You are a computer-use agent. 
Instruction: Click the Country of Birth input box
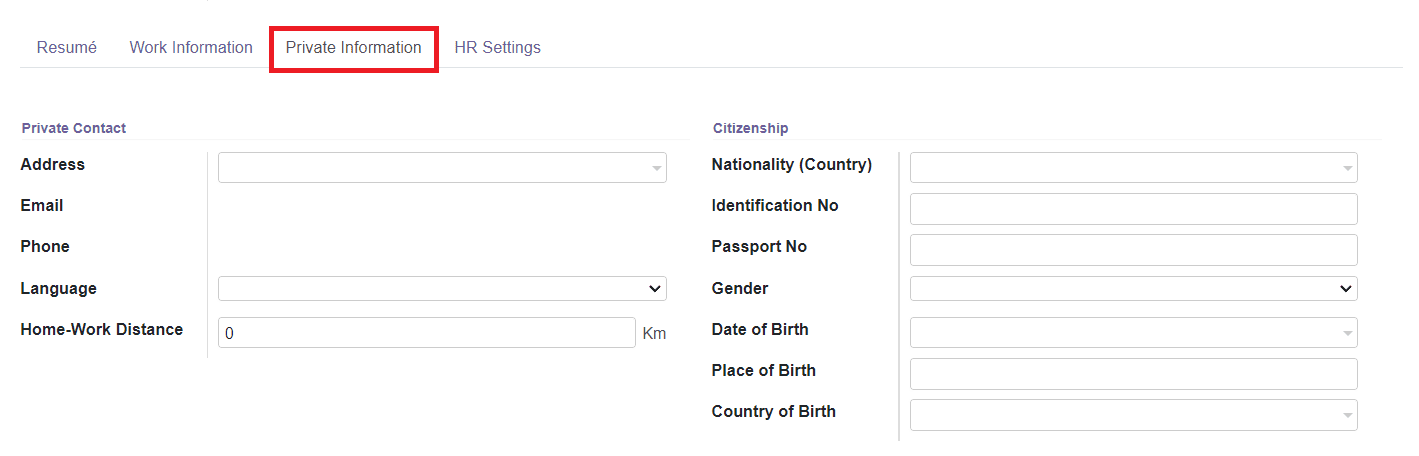1134,415
